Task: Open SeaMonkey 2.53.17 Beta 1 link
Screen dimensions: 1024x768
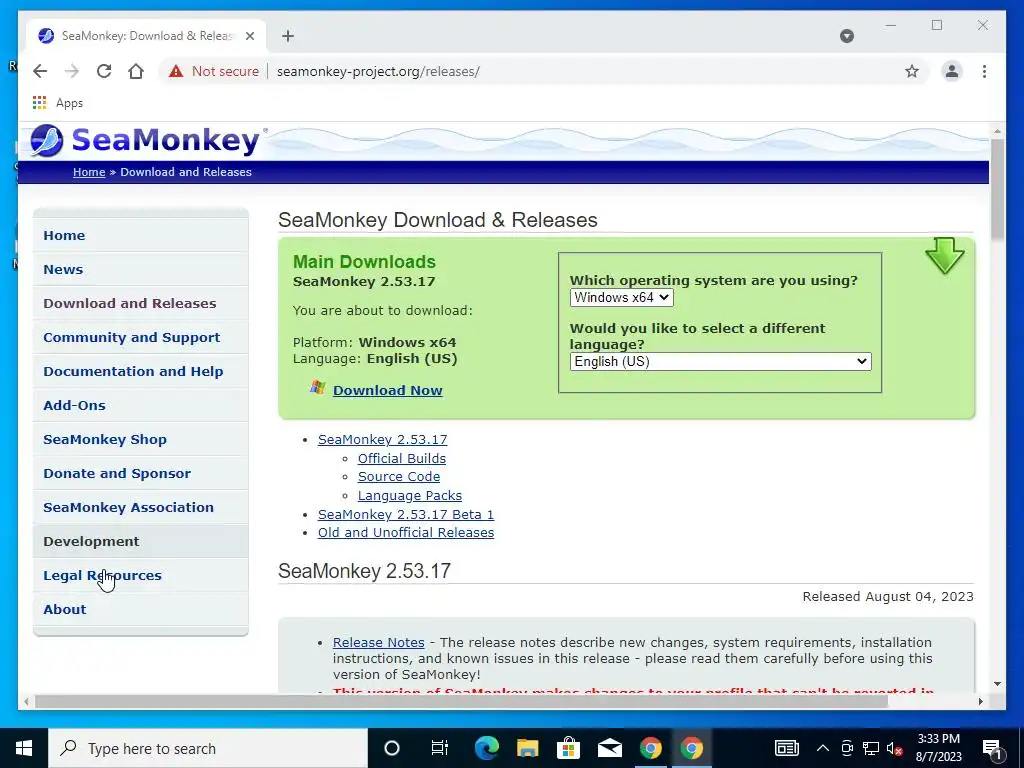Action: (x=406, y=515)
